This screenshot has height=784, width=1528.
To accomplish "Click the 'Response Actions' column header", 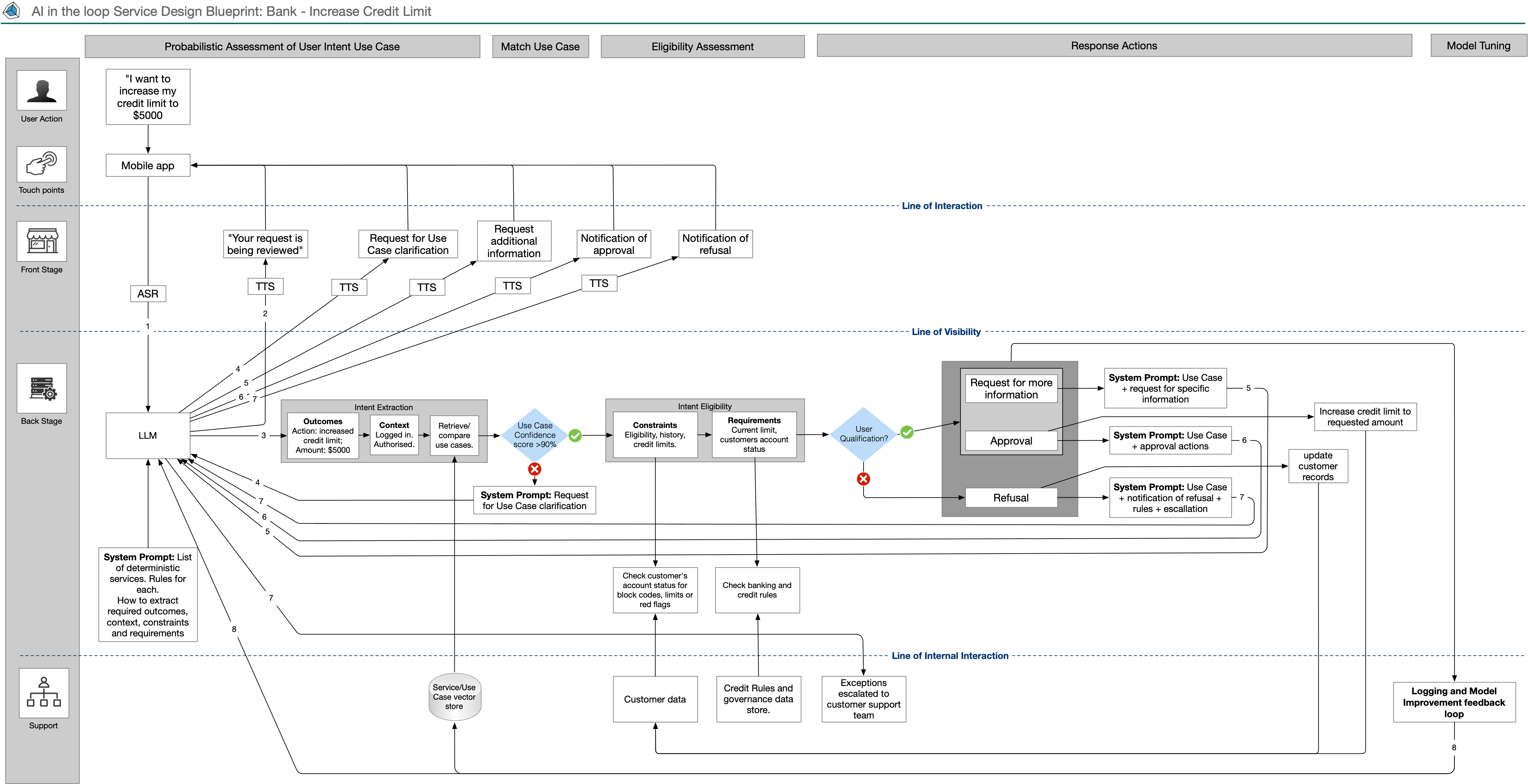I will 1114,46.
